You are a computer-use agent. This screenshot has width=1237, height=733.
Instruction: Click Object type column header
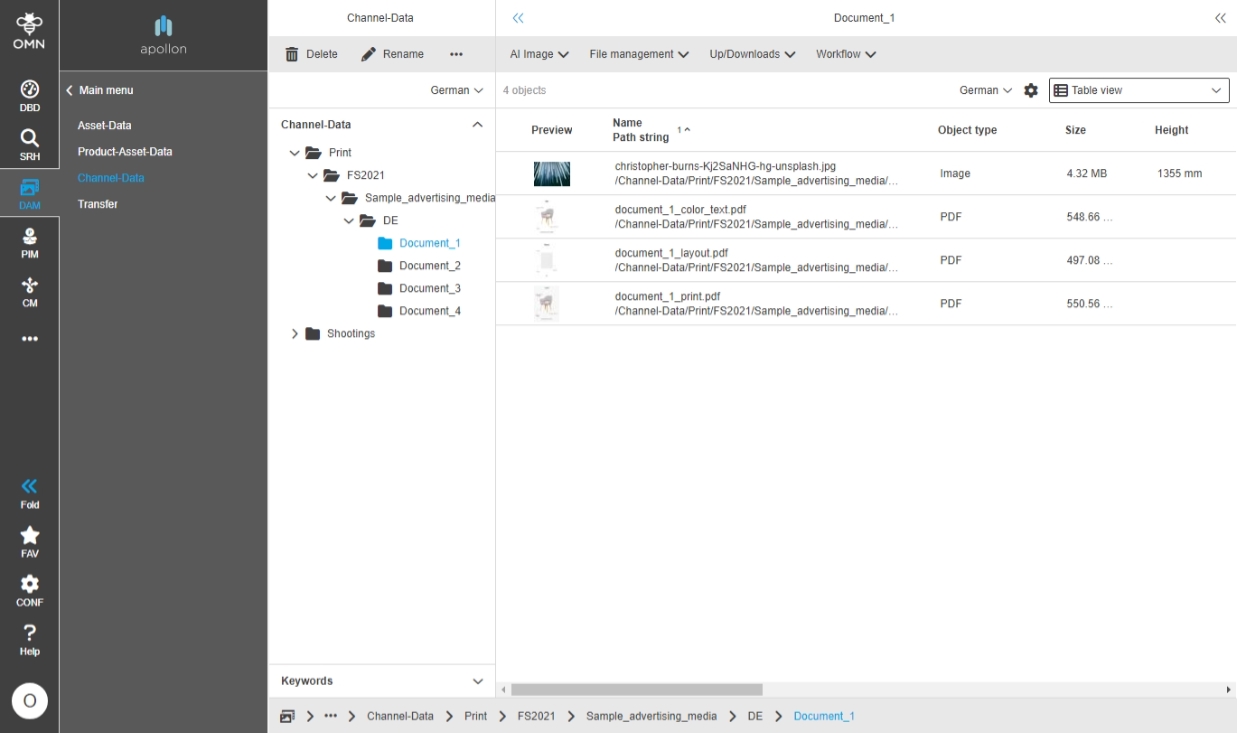pos(967,130)
